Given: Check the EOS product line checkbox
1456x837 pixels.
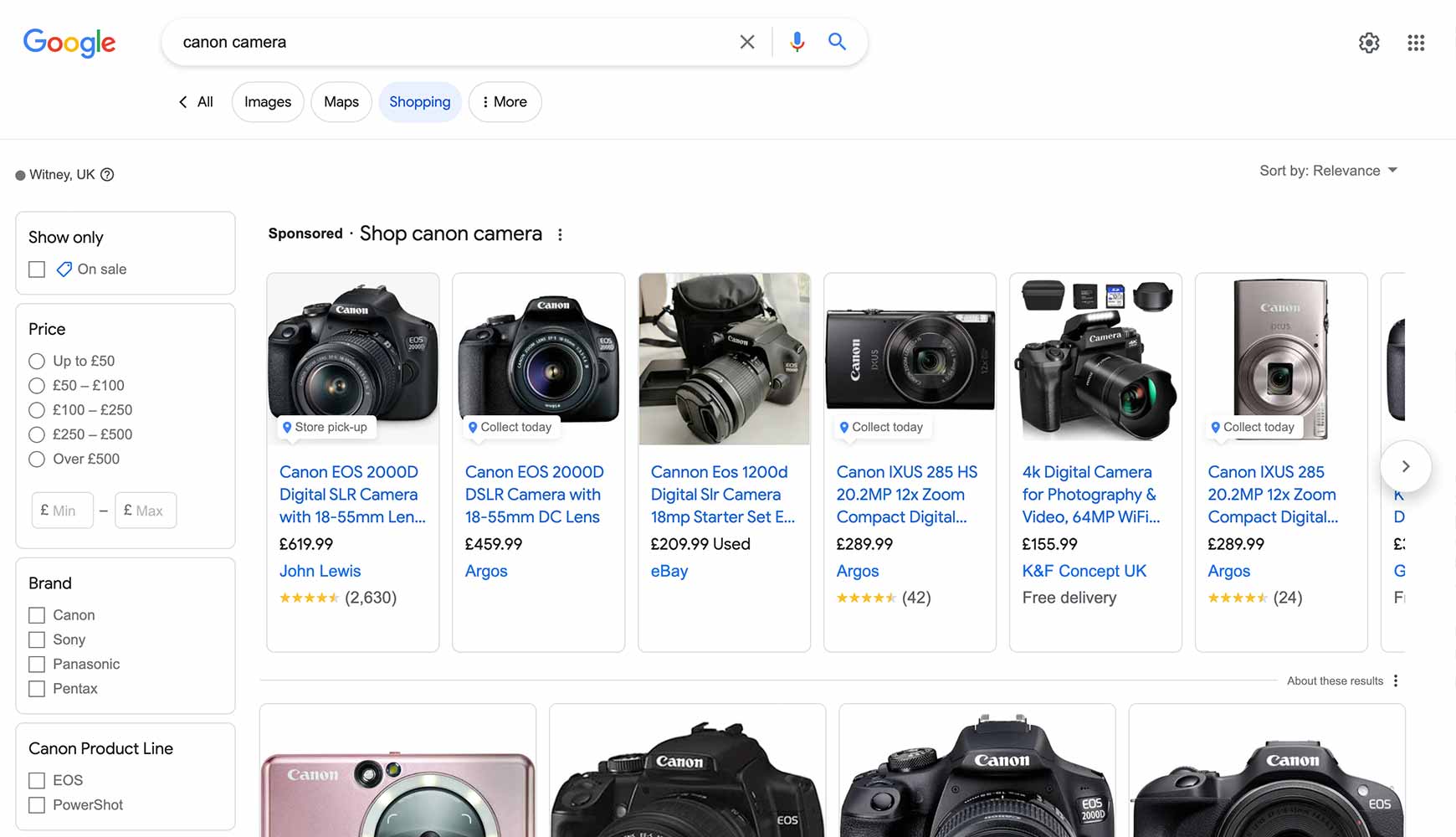Looking at the screenshot, I should tap(37, 780).
